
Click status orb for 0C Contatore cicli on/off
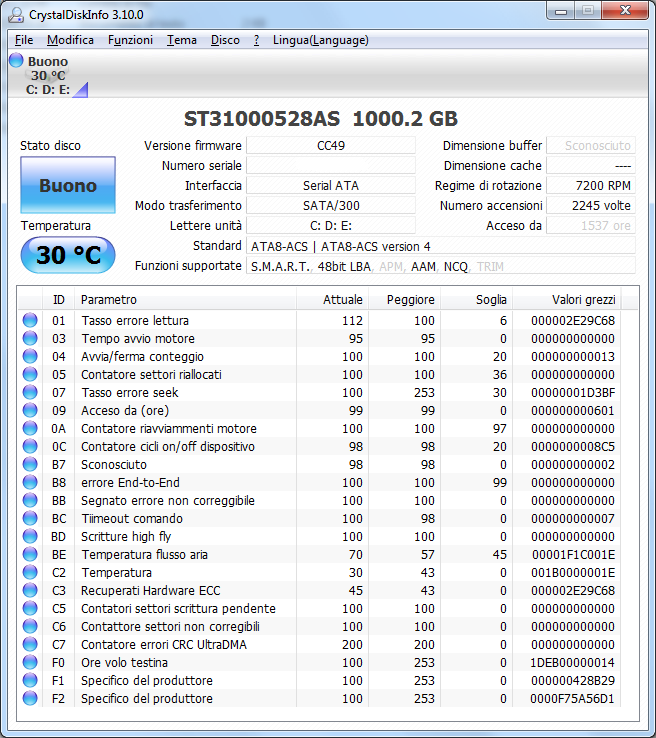(x=30, y=446)
